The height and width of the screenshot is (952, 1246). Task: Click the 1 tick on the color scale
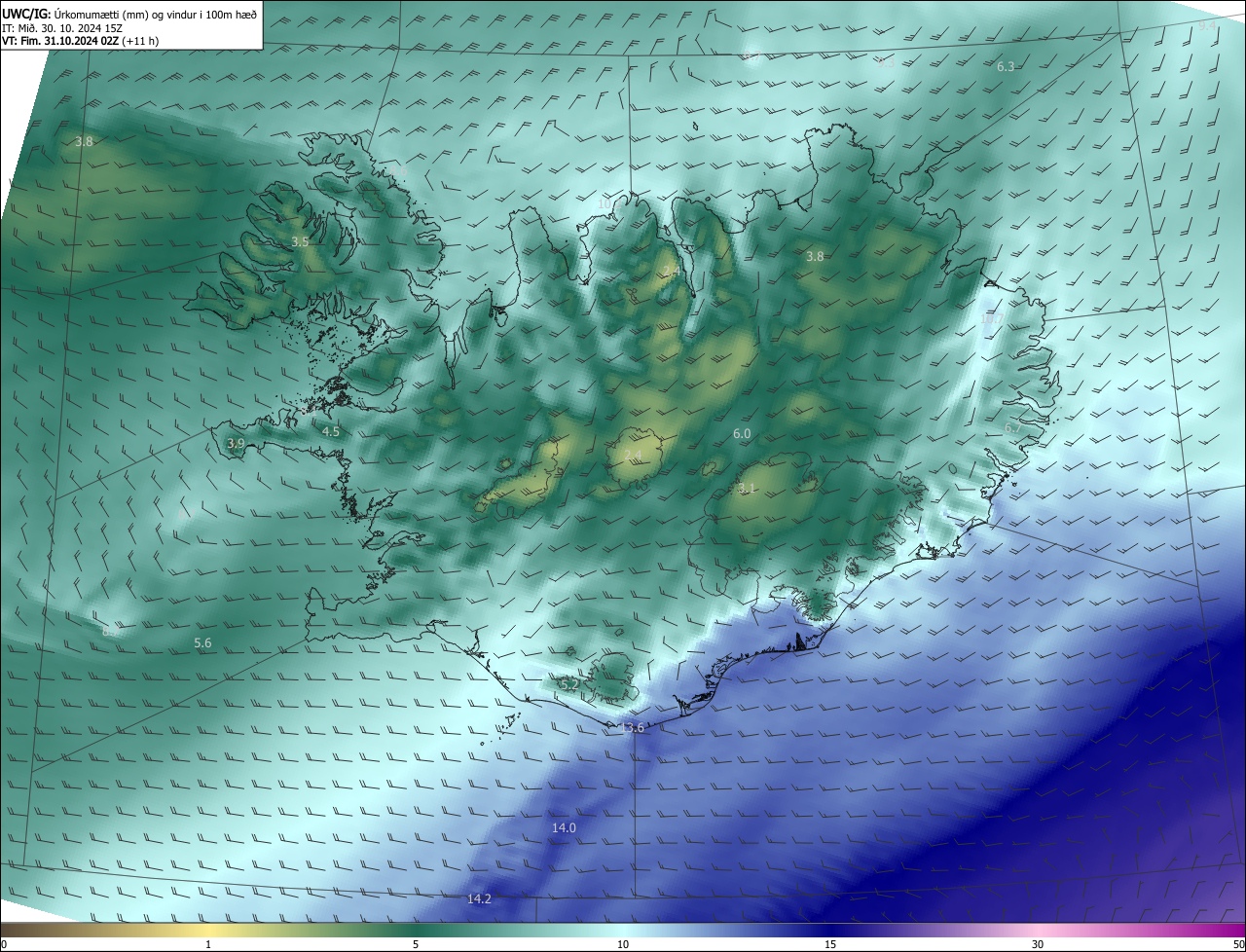tap(208, 944)
